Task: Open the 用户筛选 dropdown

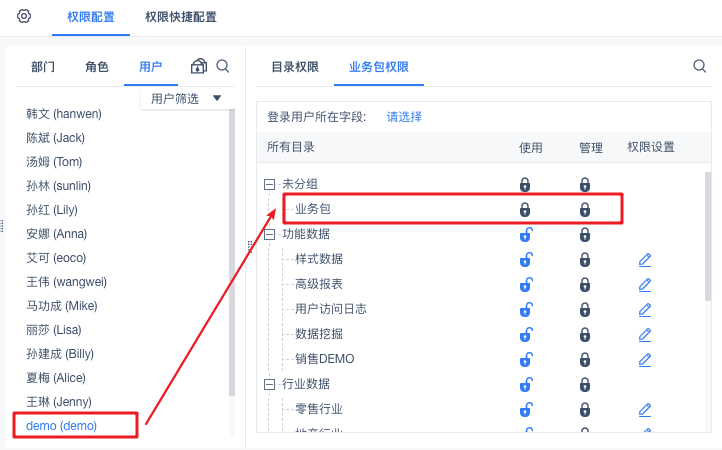Action: tap(187, 98)
